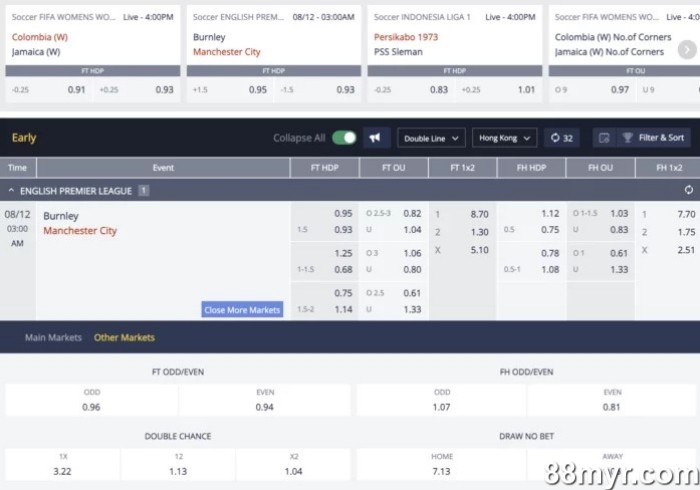The width and height of the screenshot is (700, 490).
Task: Select FT Odd/Even EVEN at 0.94
Action: point(265,400)
